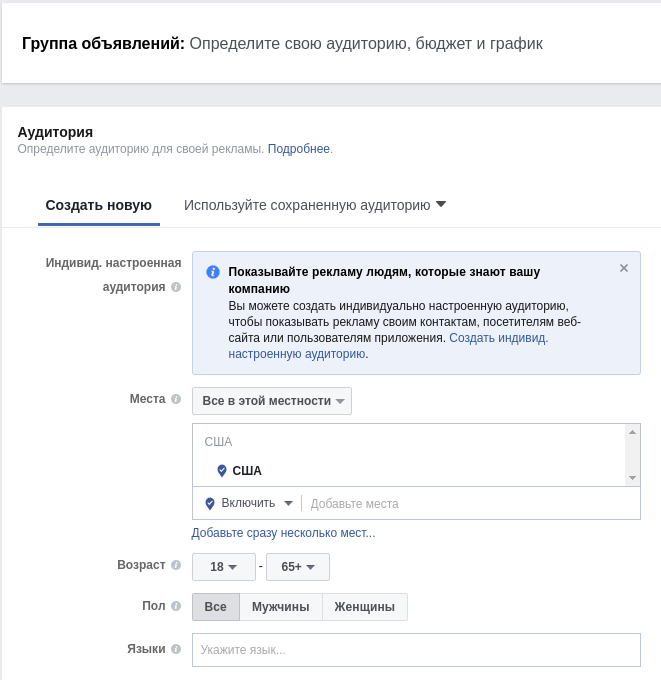
Task: Open minimum age 18 dropdown
Action: (x=224, y=567)
